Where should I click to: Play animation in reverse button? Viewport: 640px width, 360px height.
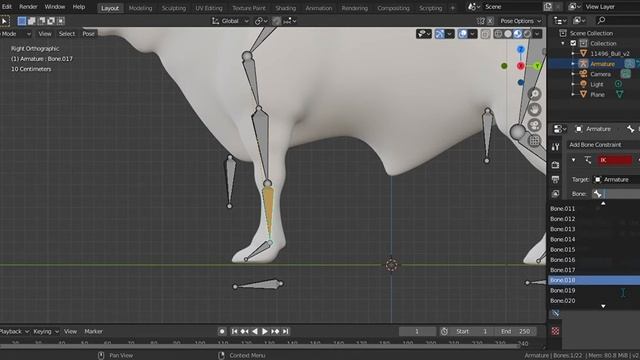255,331
